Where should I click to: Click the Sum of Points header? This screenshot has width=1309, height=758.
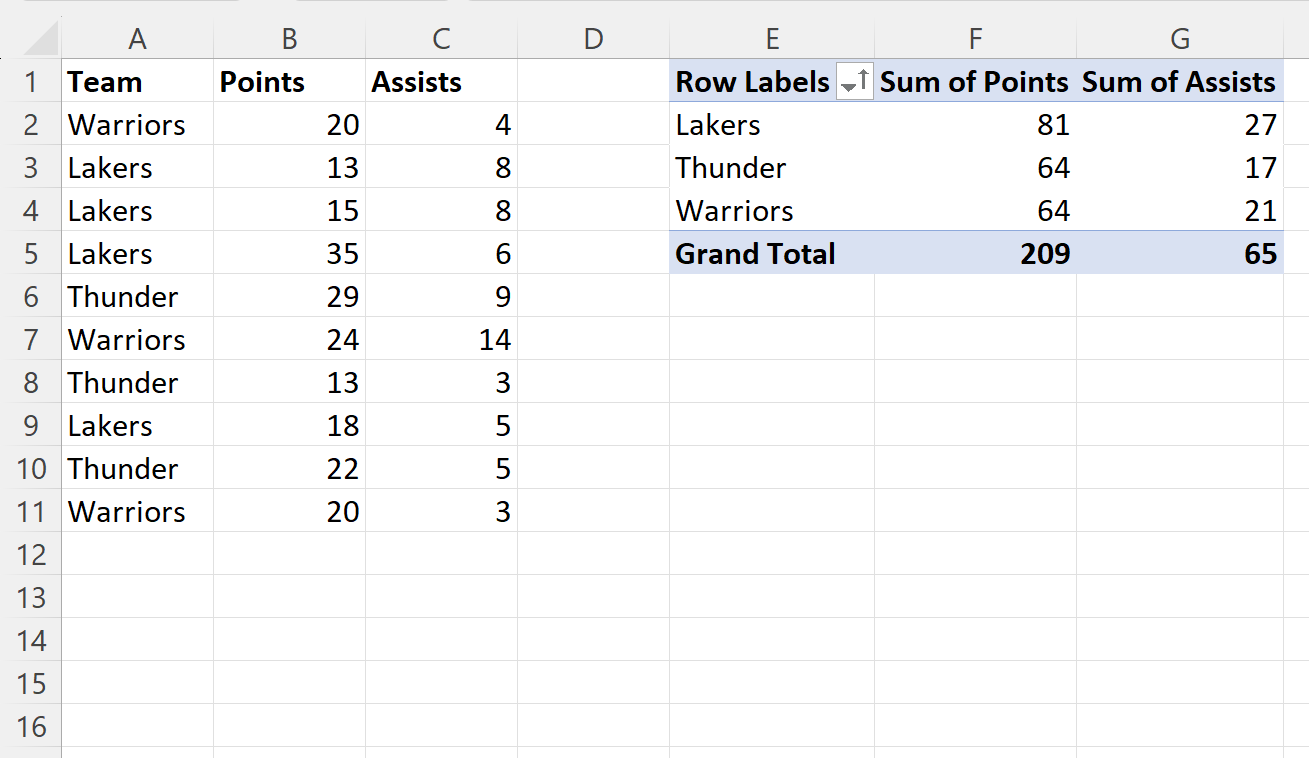pyautogui.click(x=976, y=82)
